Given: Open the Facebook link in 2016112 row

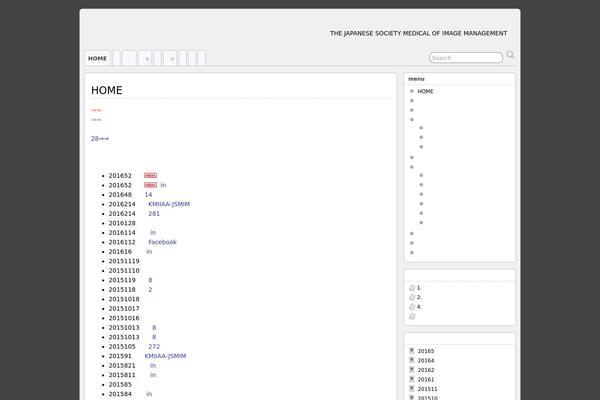Looking at the screenshot, I should (x=163, y=242).
